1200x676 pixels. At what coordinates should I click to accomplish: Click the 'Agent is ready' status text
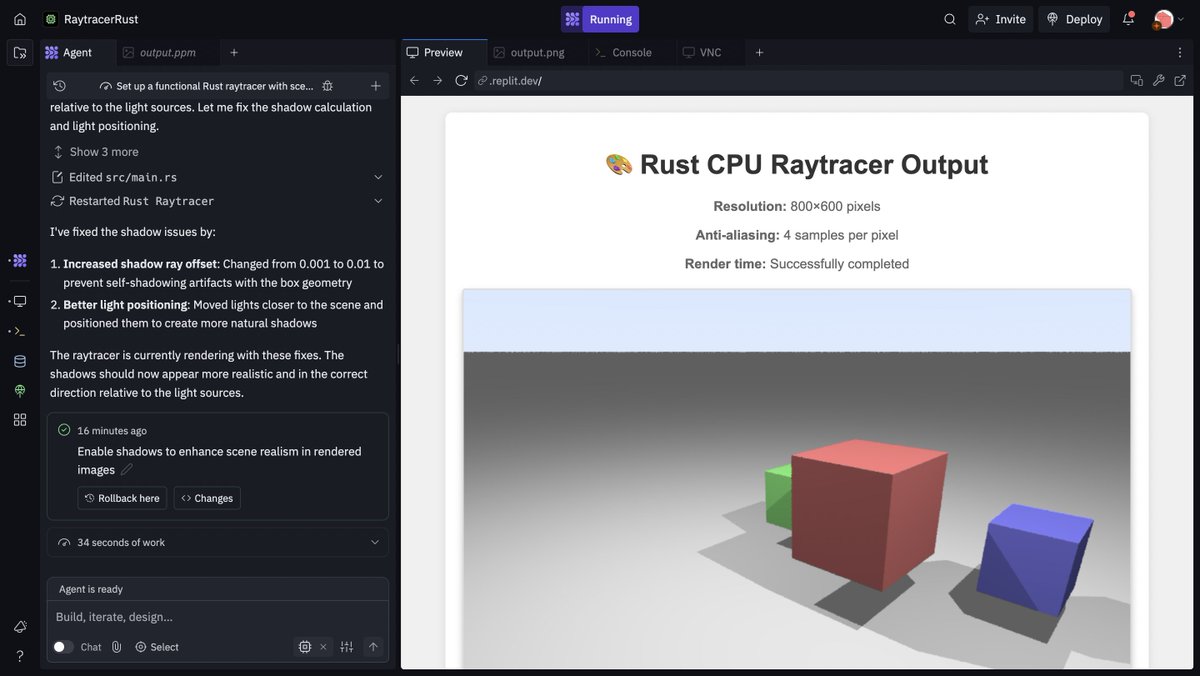point(91,589)
